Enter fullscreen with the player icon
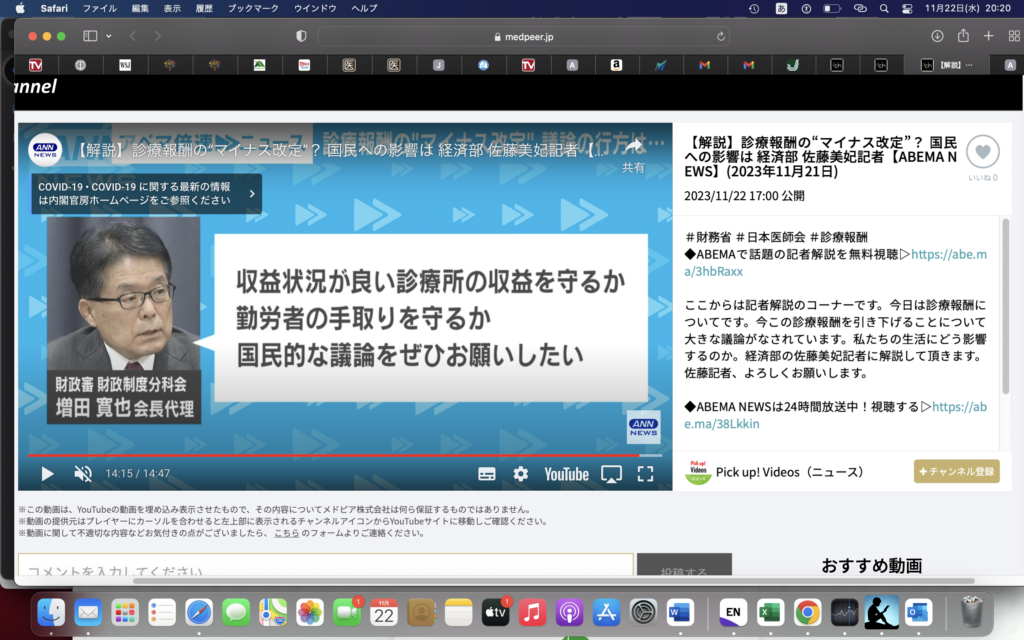 [644, 474]
